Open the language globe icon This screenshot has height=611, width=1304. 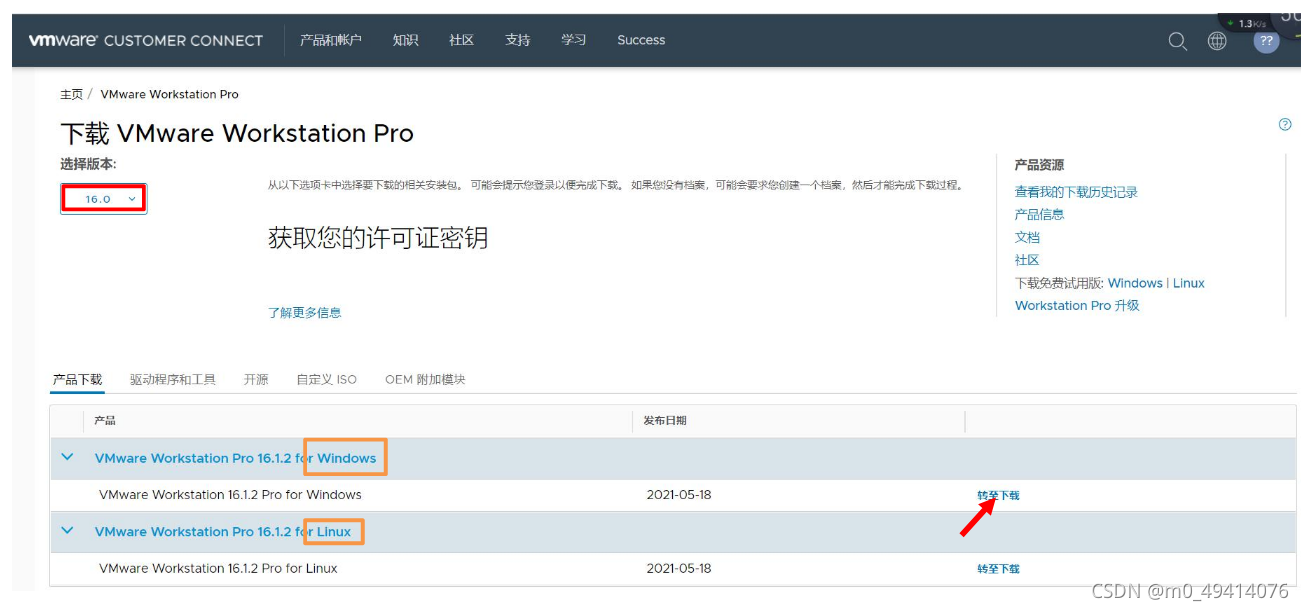coord(1217,41)
